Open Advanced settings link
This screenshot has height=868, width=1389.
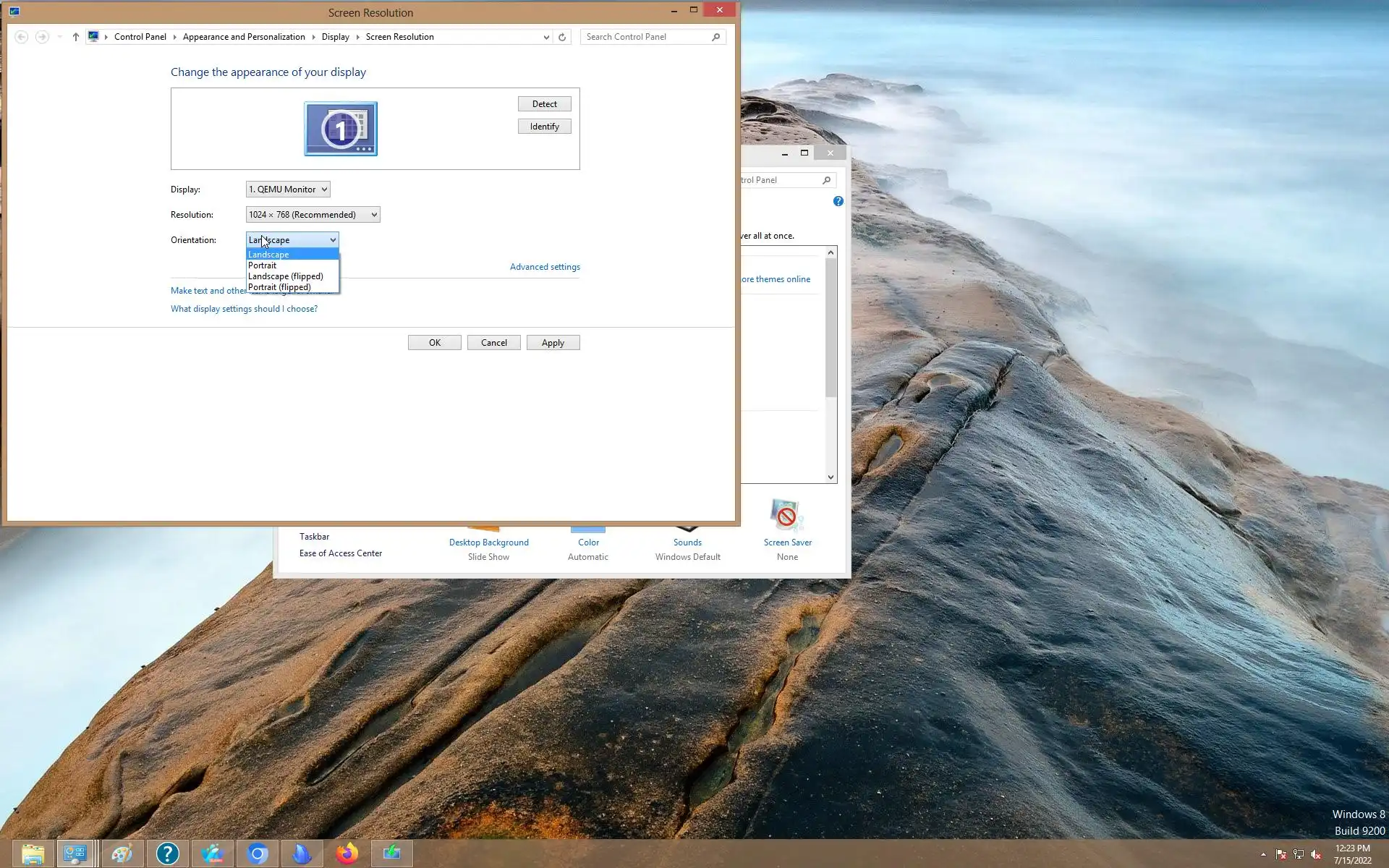[x=545, y=267]
